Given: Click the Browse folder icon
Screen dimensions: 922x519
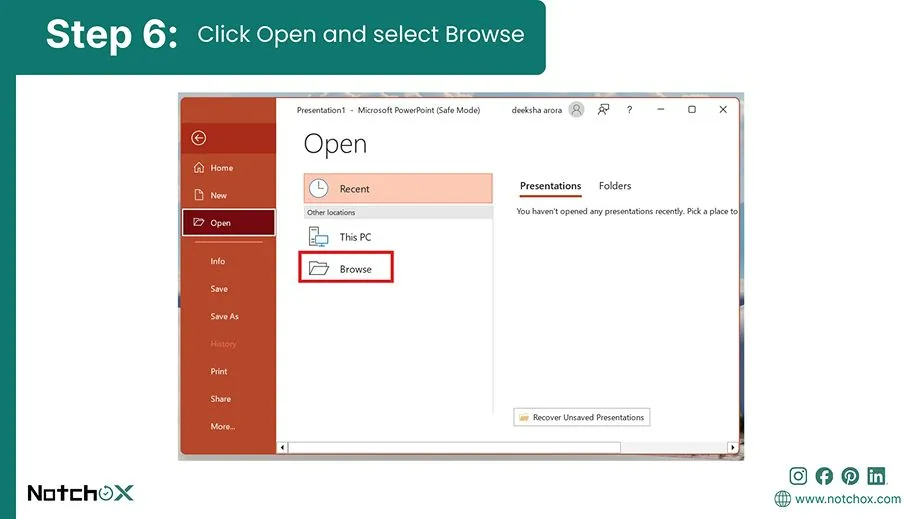Looking at the screenshot, I should 319,269.
